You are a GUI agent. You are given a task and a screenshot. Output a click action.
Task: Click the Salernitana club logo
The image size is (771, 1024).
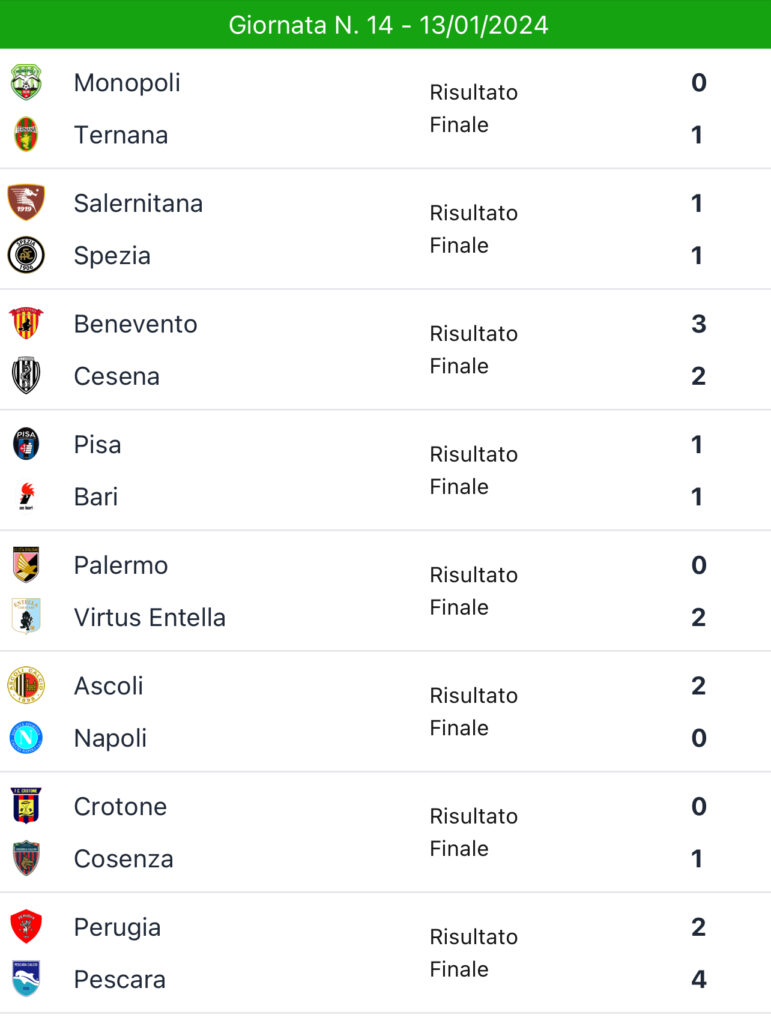tap(26, 202)
